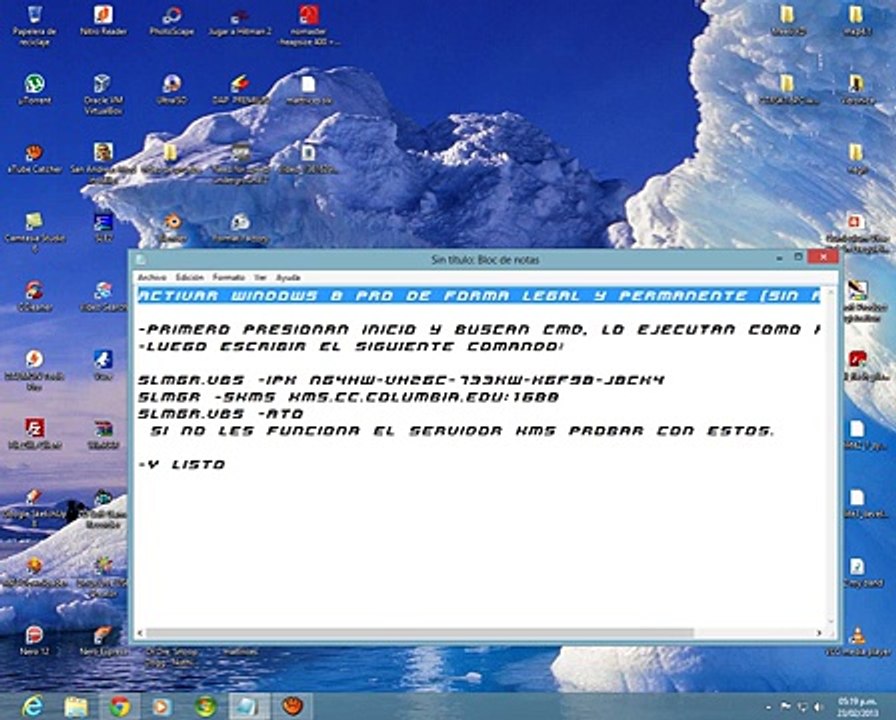Click the 'slmgr -skms kms.cc.columbia.edu' line
The height and width of the screenshot is (720, 896).
349,397
